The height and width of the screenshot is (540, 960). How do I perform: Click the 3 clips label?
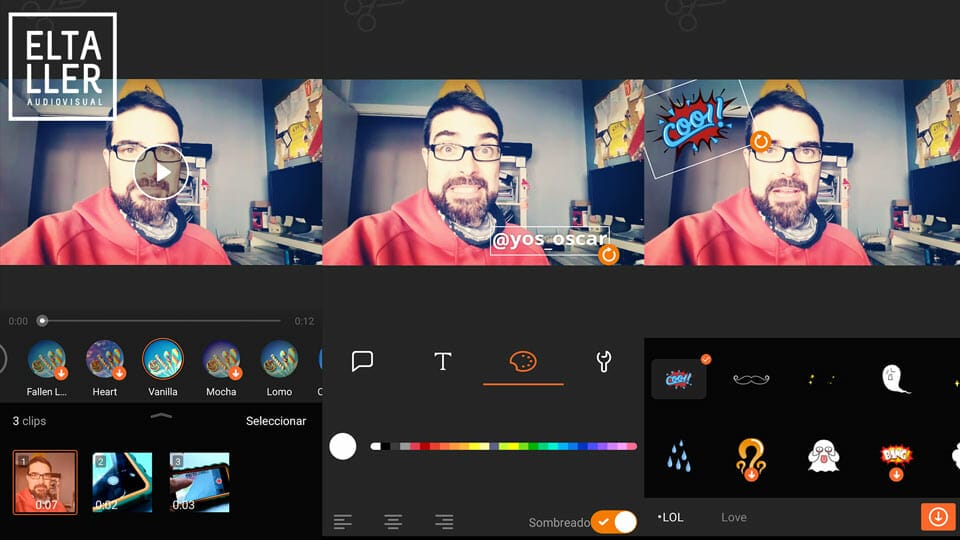[29, 421]
